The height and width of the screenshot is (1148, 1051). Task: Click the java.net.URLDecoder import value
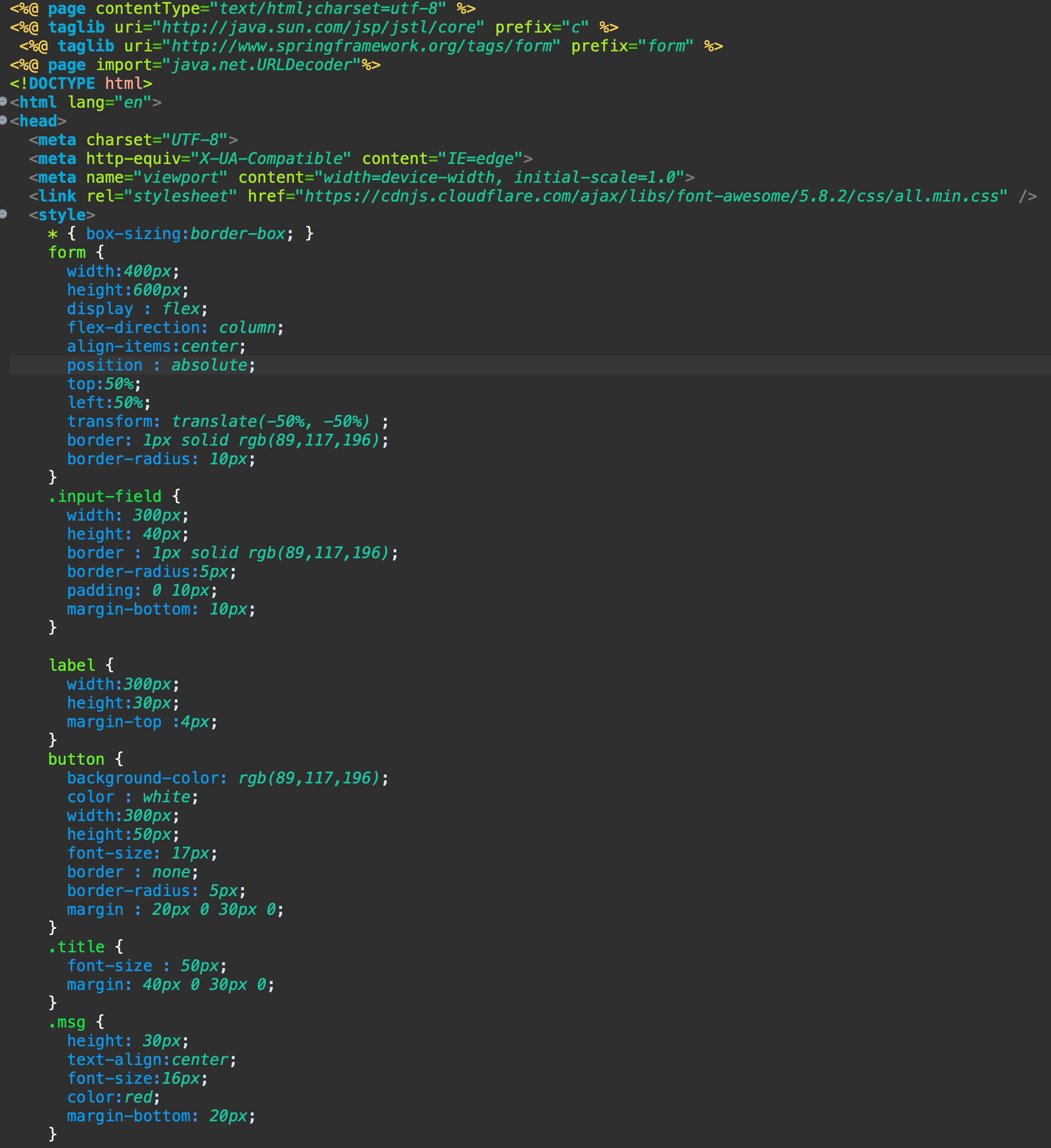pyautogui.click(x=266, y=65)
